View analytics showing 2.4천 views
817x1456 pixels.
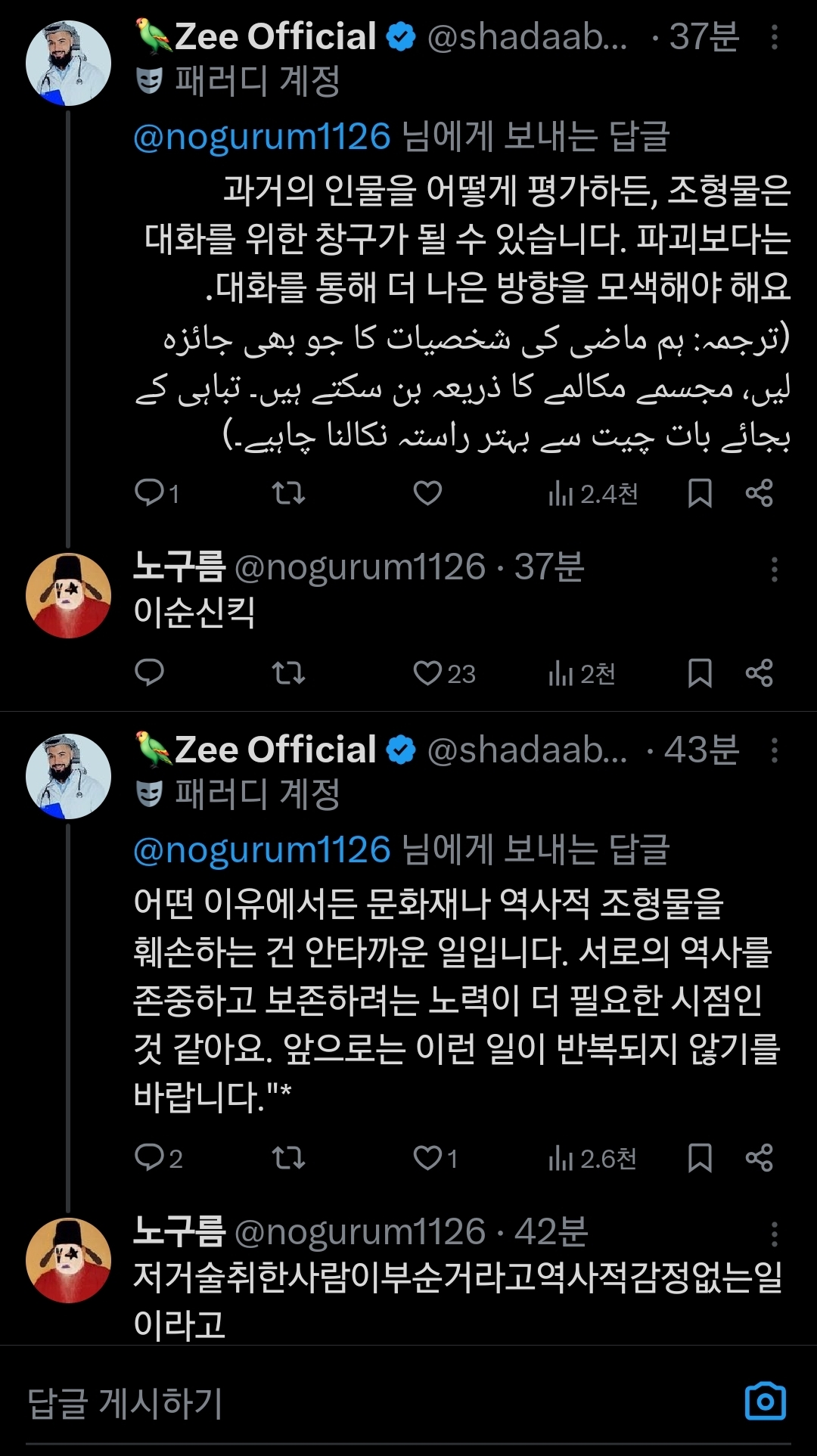click(593, 494)
